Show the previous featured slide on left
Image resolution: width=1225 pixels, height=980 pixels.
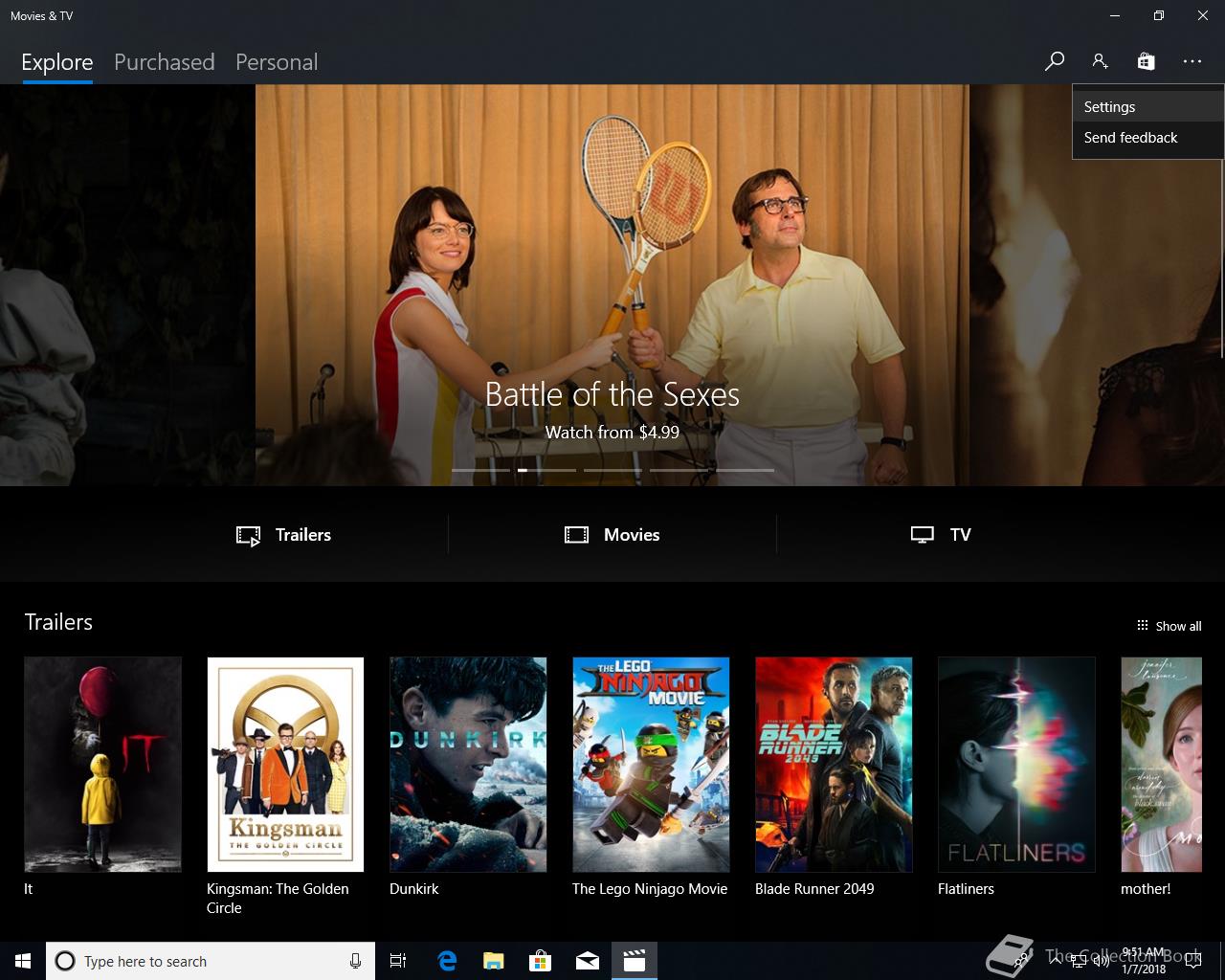coord(127,285)
